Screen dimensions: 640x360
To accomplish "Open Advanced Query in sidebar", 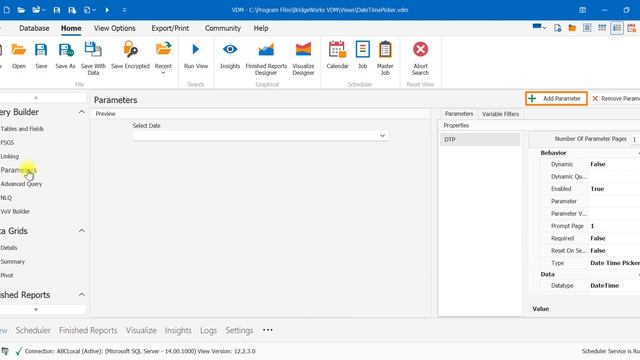I will point(21,184).
